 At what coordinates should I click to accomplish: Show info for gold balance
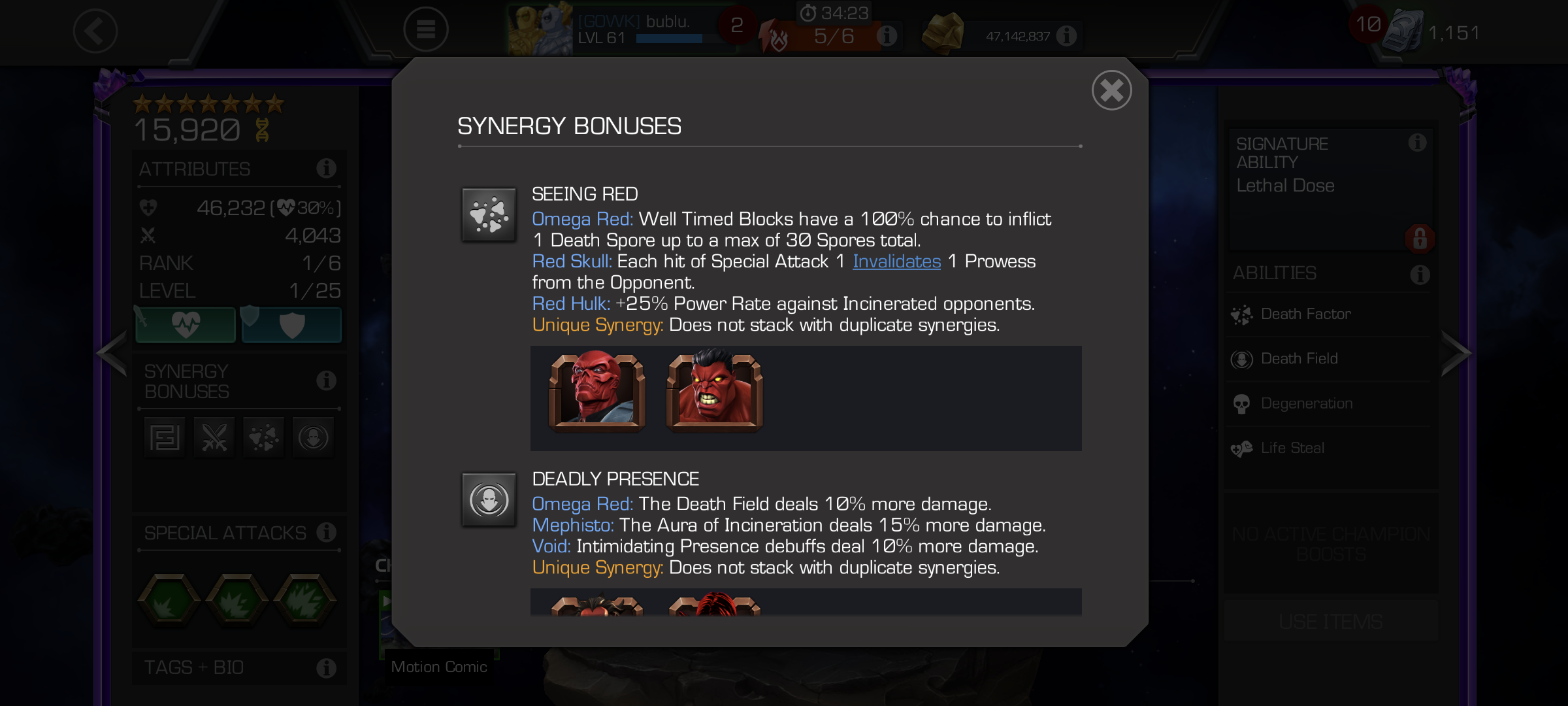point(1066,35)
